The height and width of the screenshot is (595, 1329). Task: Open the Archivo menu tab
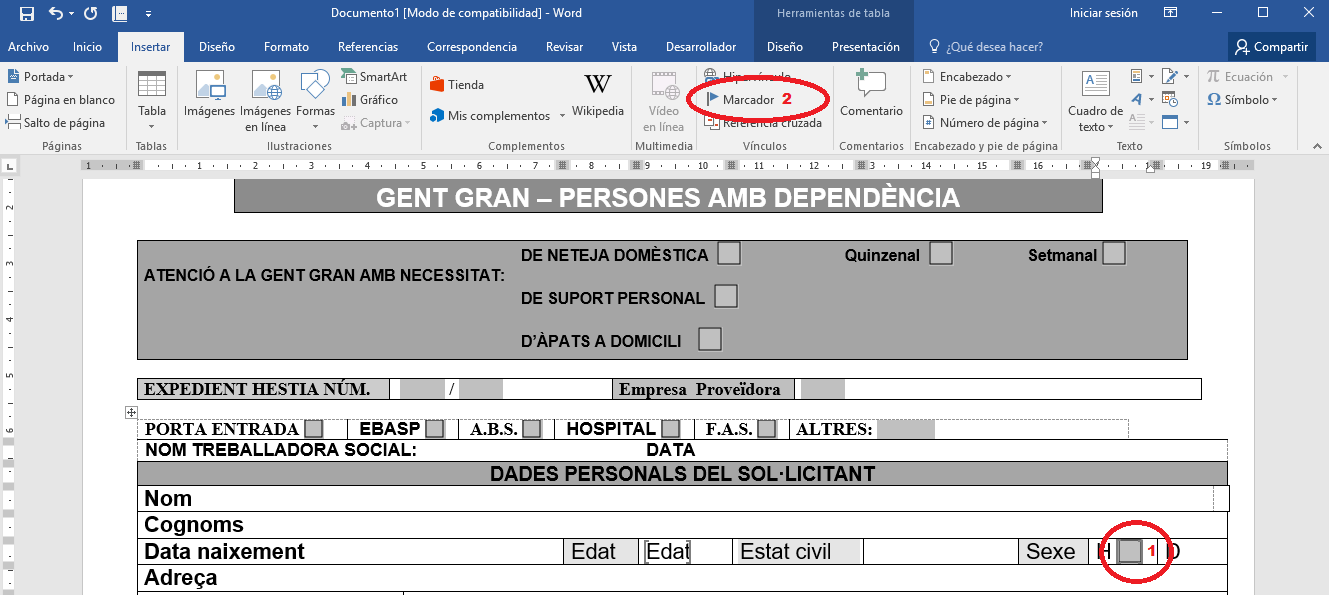28,47
